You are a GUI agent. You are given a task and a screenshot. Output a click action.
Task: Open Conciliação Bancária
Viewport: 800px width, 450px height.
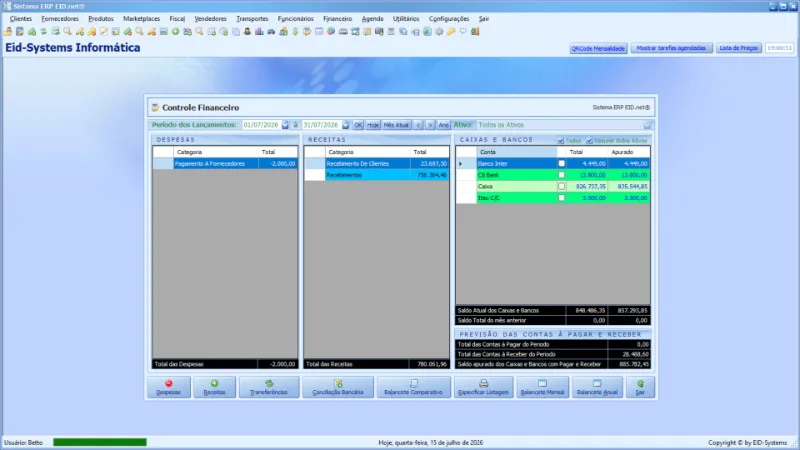coord(338,387)
